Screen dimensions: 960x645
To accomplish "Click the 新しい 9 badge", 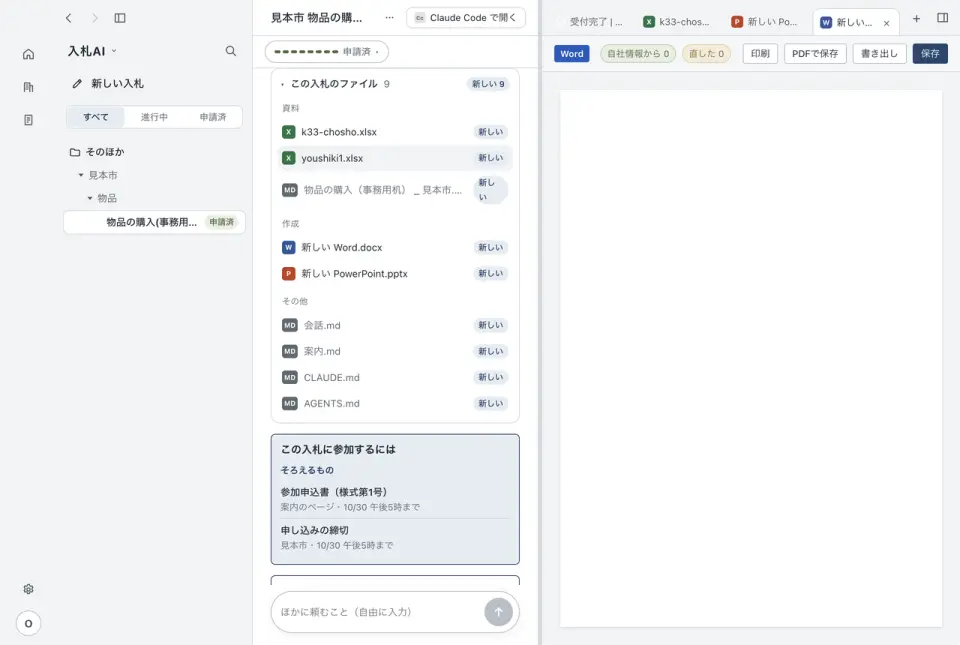I will [x=488, y=84].
